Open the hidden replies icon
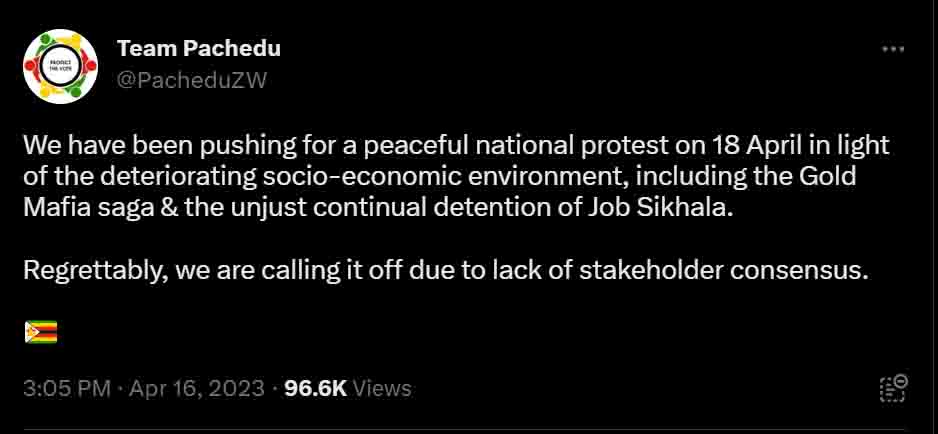 tap(893, 388)
